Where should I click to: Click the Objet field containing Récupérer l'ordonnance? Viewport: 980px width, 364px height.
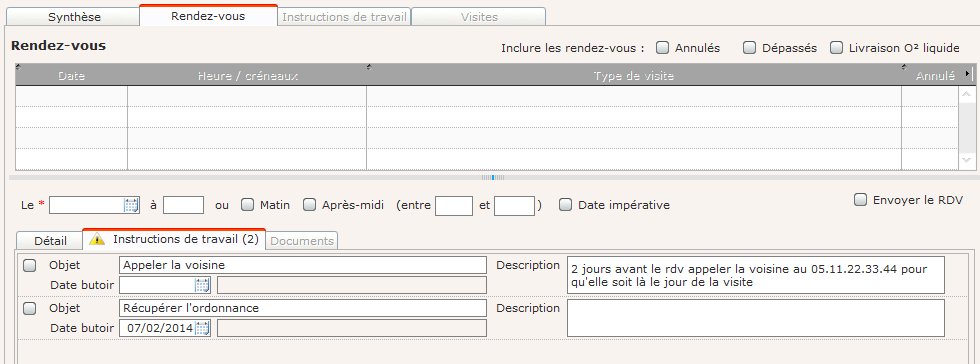(302, 308)
